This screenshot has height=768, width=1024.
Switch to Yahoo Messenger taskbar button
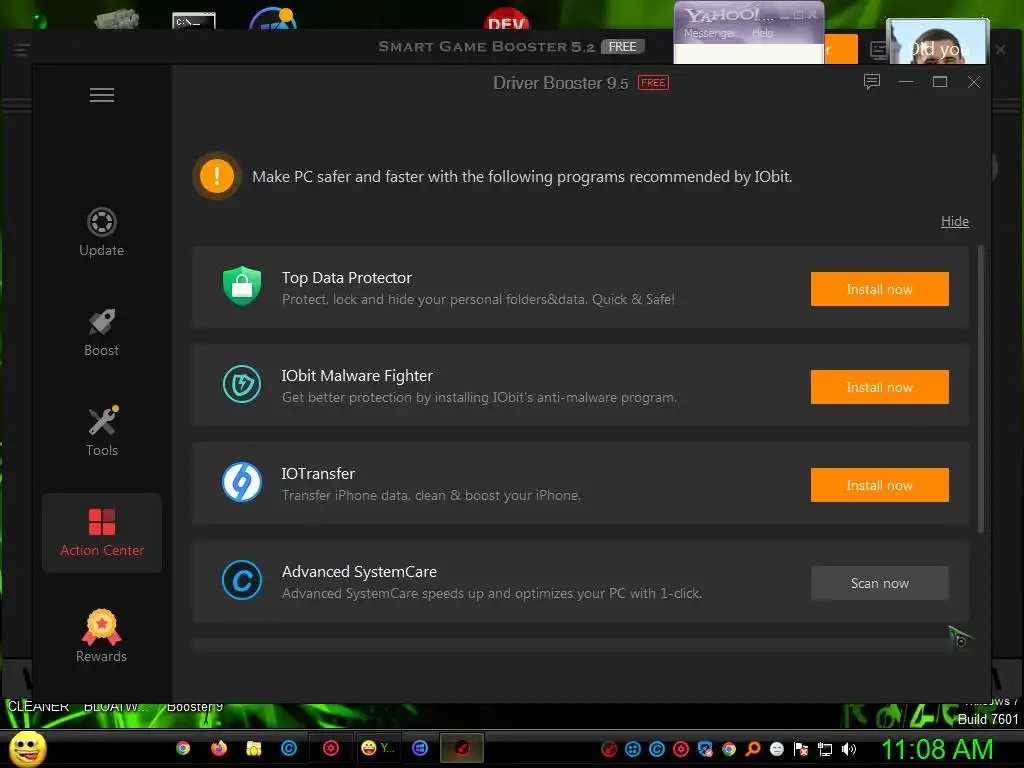[x=377, y=748]
